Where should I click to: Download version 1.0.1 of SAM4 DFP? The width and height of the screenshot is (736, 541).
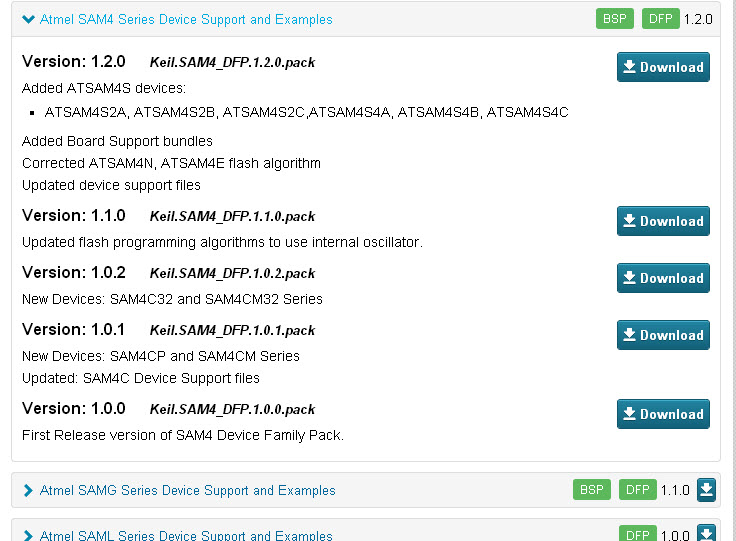tap(663, 335)
